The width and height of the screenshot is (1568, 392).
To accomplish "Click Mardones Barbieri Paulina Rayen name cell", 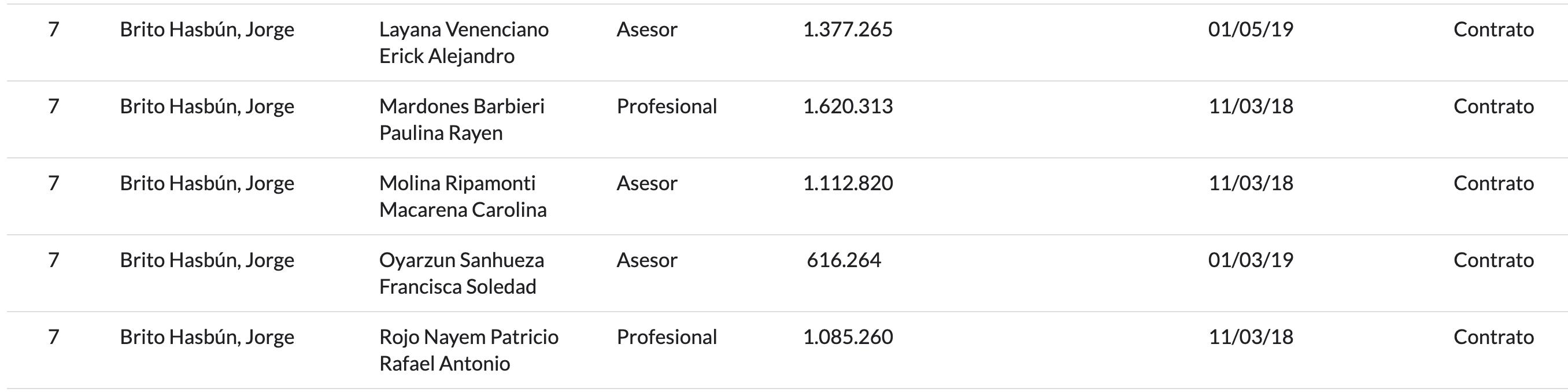I will [462, 119].
